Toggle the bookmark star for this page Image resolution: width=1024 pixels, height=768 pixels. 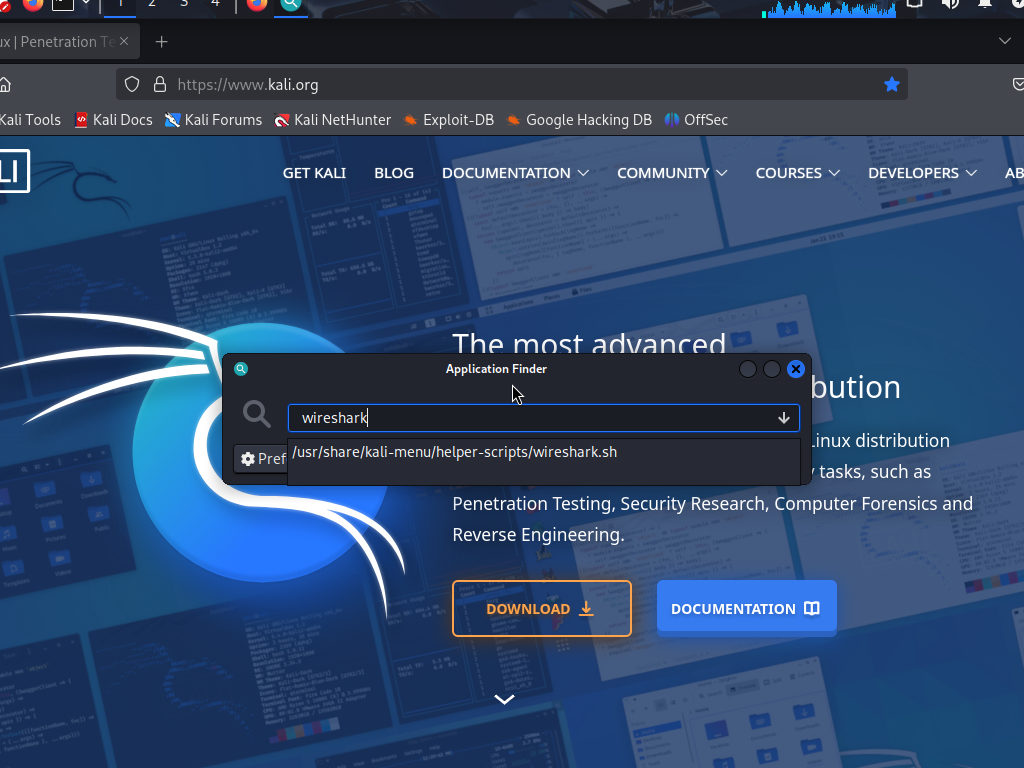click(891, 84)
